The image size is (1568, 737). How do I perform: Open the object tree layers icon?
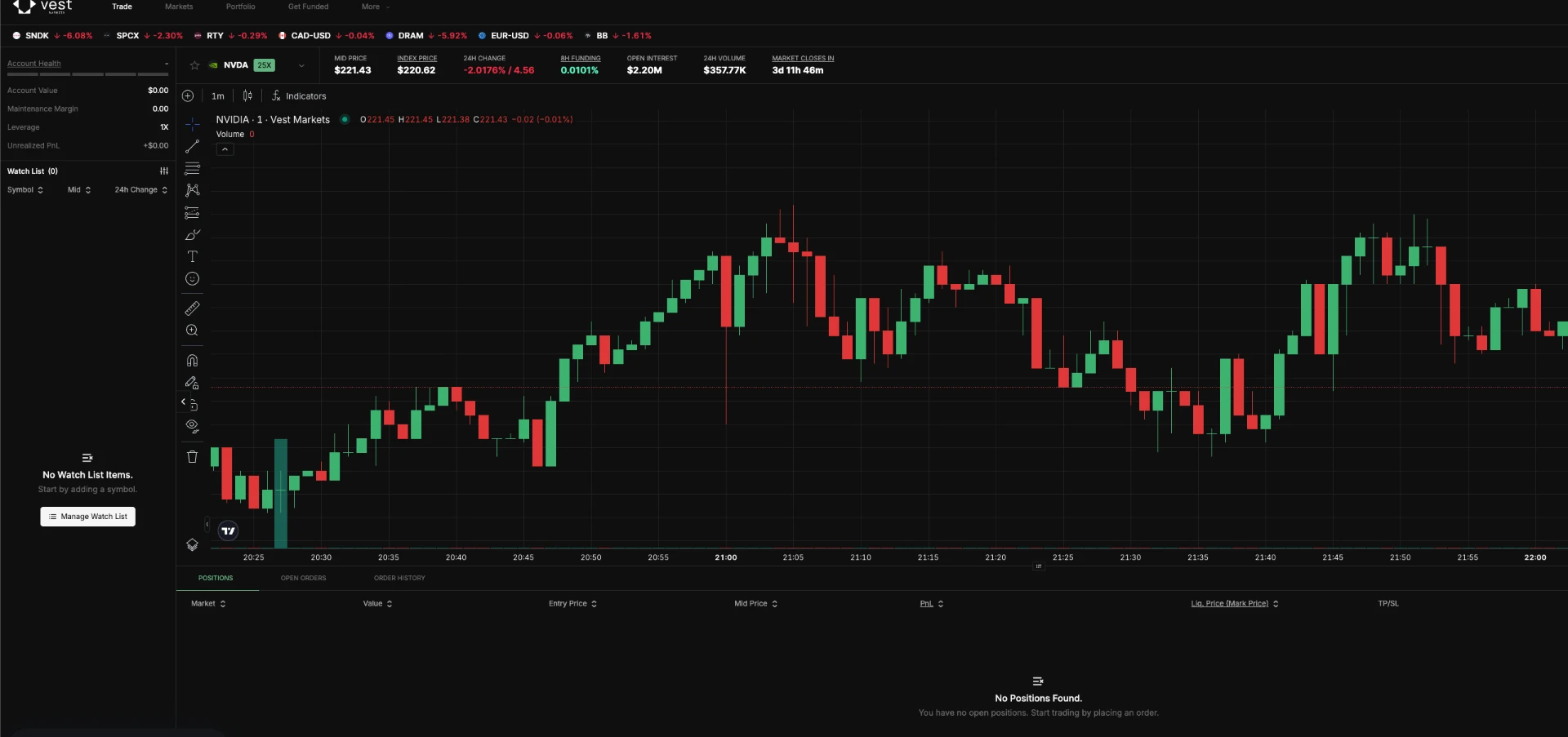pos(193,544)
